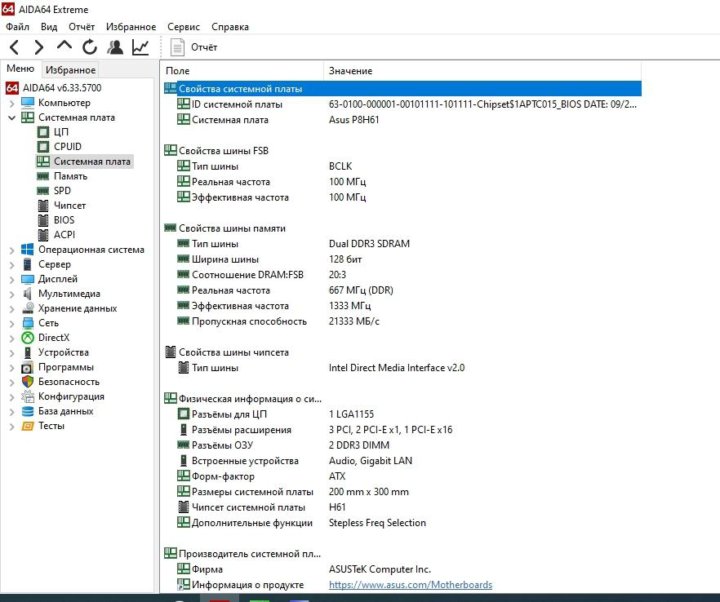Viewport: 720px width, 602px height.
Task: Click the graph chart icon in toolbar
Action: pyautogui.click(x=141, y=47)
